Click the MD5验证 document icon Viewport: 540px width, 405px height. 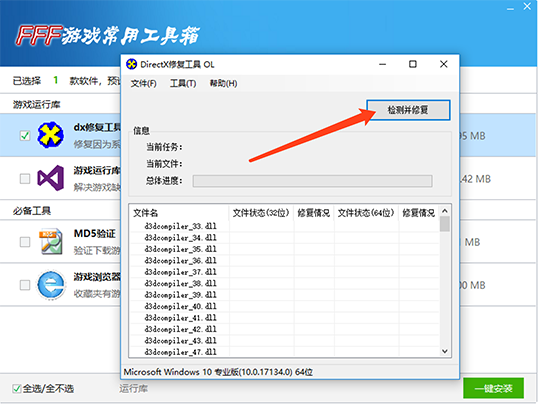click(x=51, y=241)
